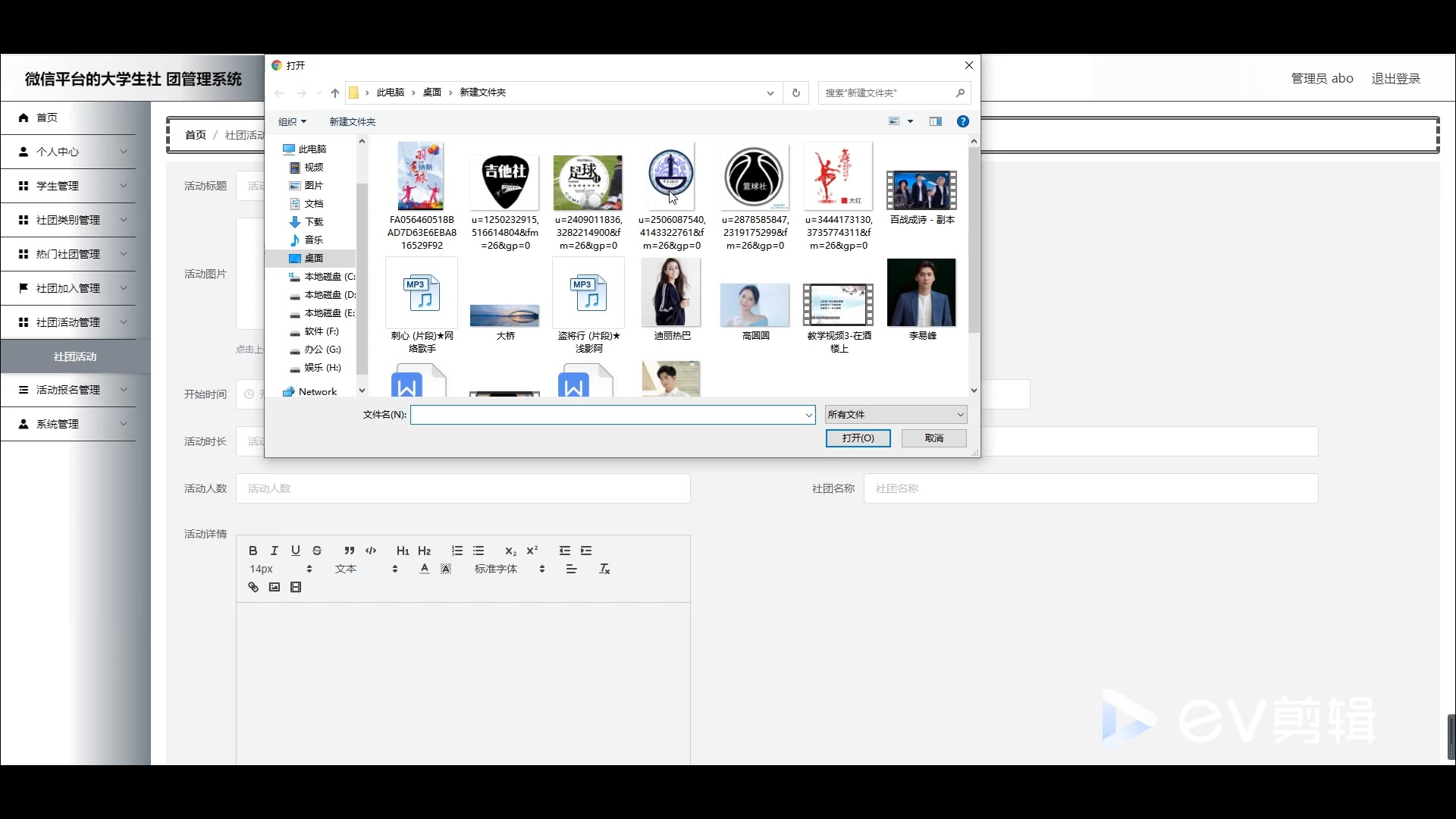The height and width of the screenshot is (819, 1456).
Task: Clear formatting with Tx icon
Action: coord(604,569)
